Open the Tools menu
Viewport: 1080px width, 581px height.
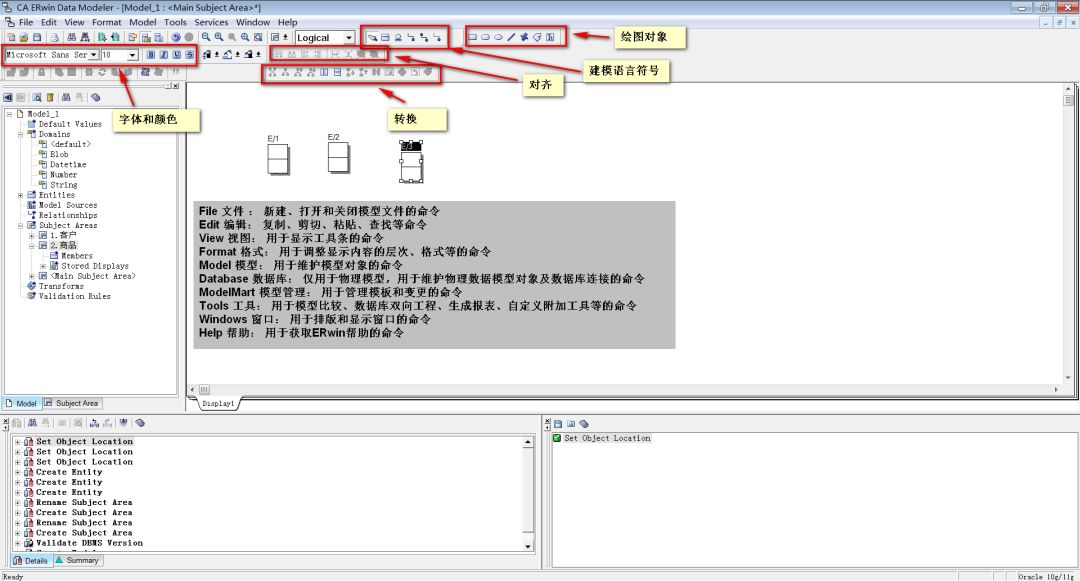[175, 22]
